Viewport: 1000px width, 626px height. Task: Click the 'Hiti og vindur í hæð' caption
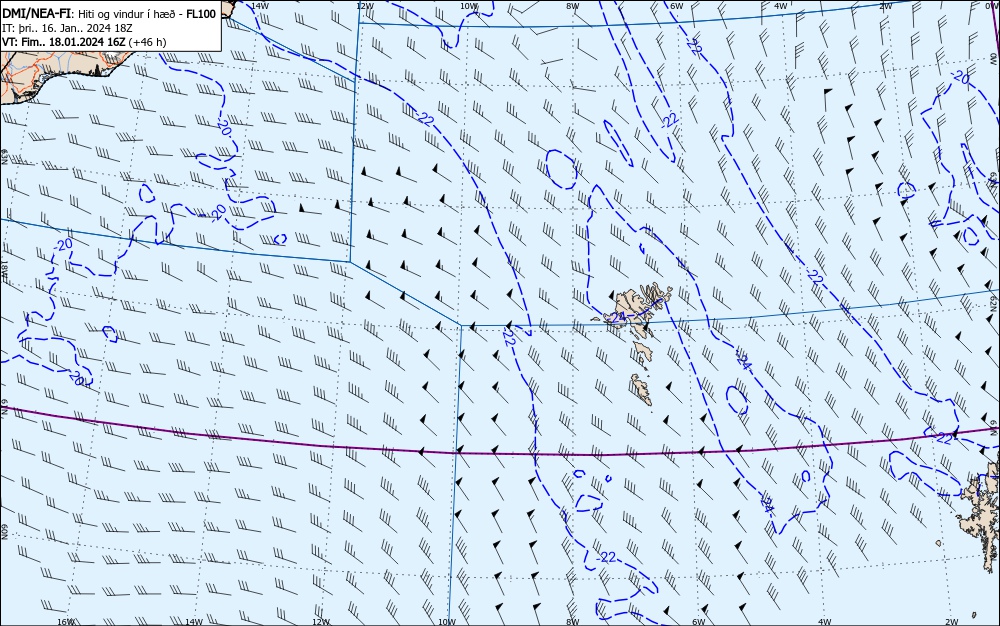click(129, 15)
